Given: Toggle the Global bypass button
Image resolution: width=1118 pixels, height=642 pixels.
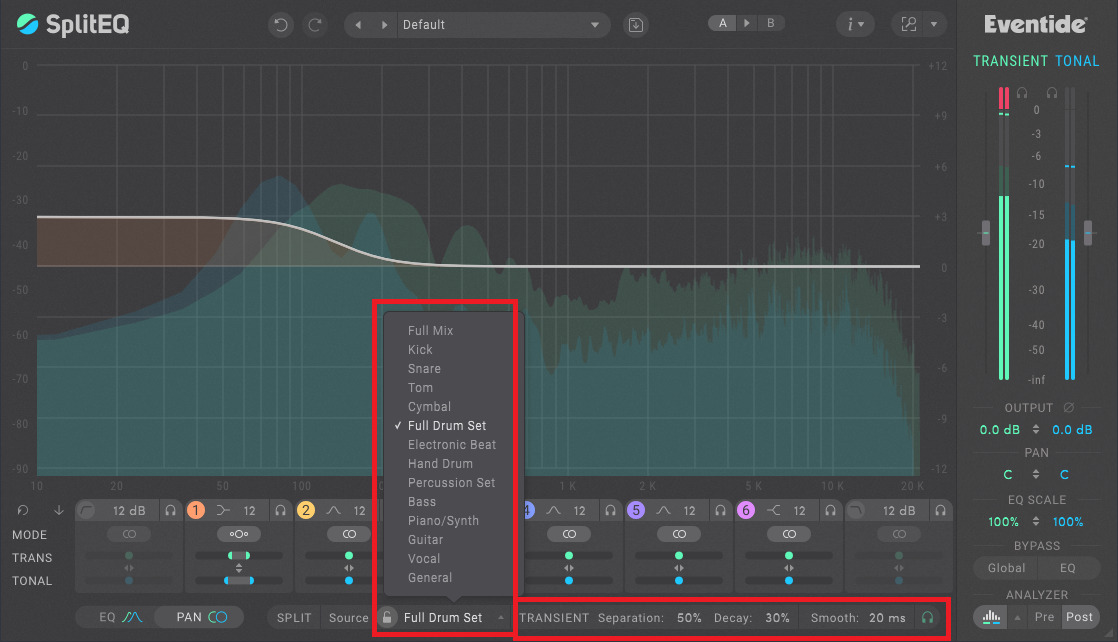Looking at the screenshot, I should pos(1006,569).
